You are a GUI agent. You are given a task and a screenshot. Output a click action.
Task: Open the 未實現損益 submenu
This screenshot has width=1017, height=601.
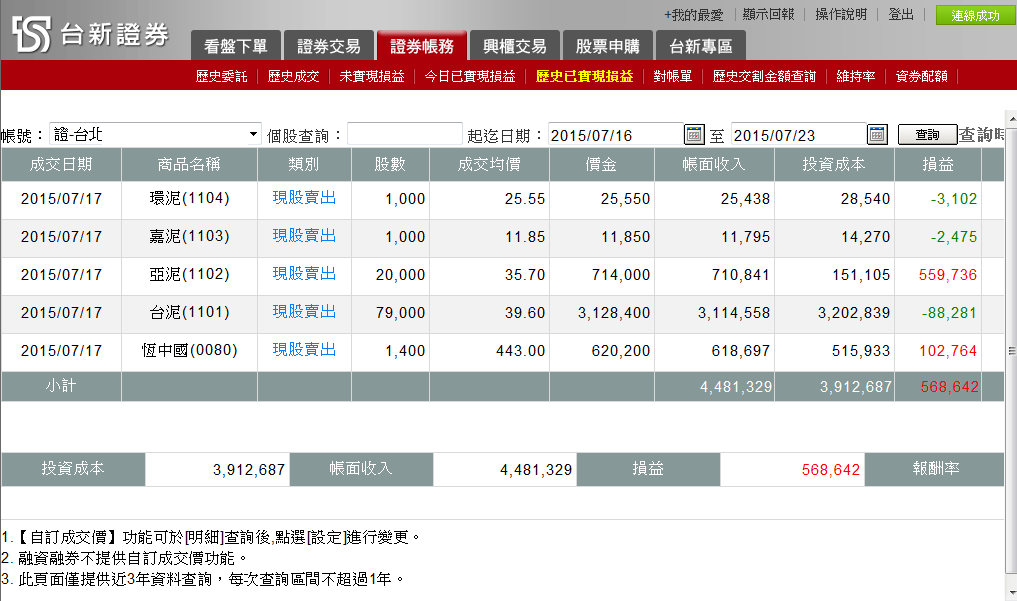(371, 76)
